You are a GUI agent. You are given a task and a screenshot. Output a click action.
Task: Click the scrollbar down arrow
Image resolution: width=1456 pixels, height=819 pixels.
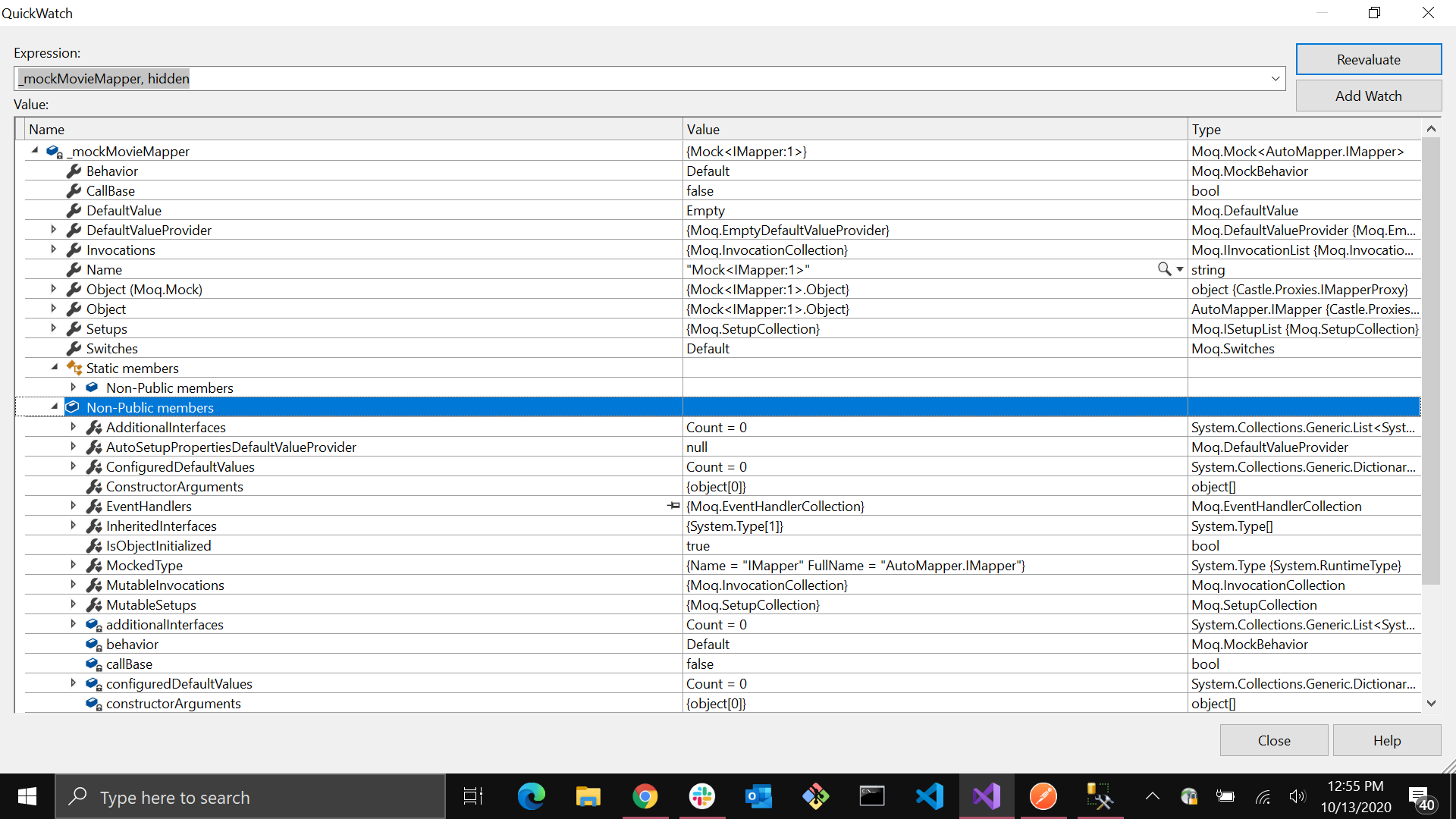tap(1431, 703)
